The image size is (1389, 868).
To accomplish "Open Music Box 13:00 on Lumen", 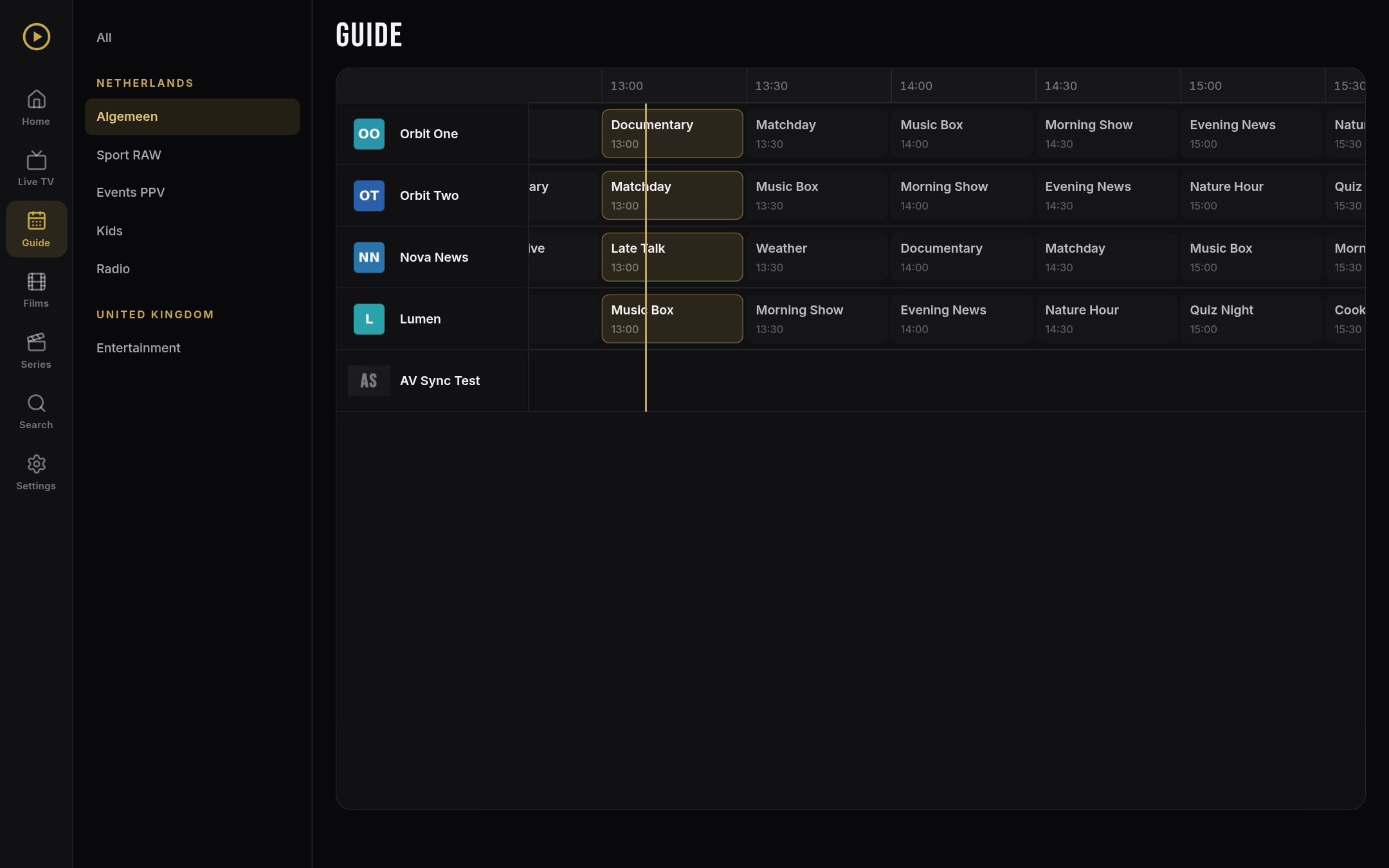I will click(x=672, y=319).
